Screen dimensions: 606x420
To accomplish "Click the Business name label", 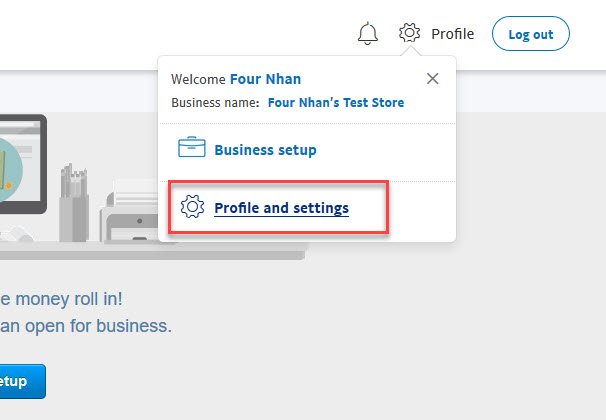I will pyautogui.click(x=215, y=103).
